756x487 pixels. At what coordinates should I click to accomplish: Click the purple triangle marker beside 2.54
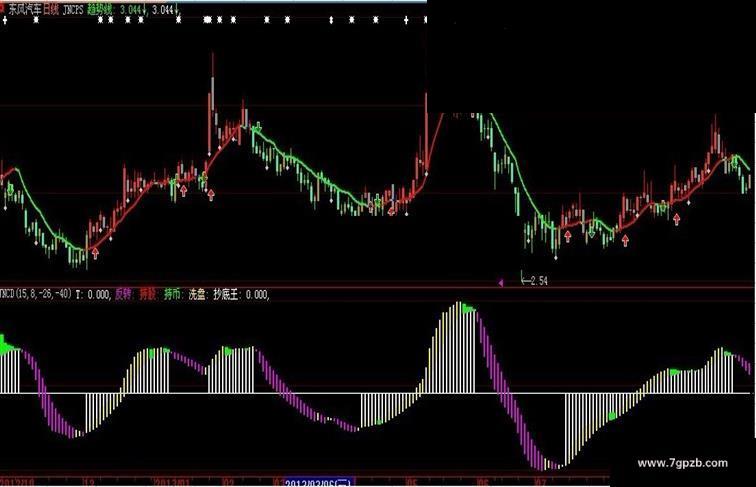pyautogui.click(x=501, y=283)
